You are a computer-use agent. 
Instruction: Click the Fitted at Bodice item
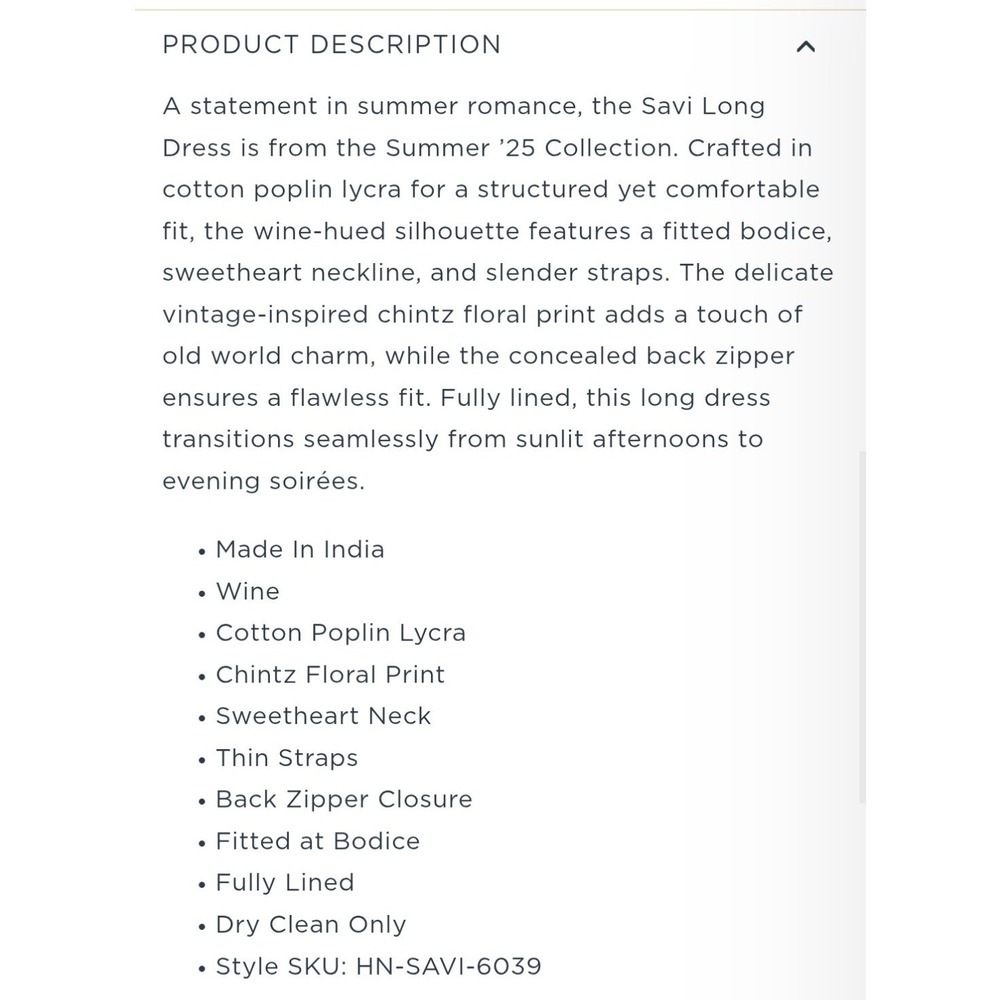(318, 841)
